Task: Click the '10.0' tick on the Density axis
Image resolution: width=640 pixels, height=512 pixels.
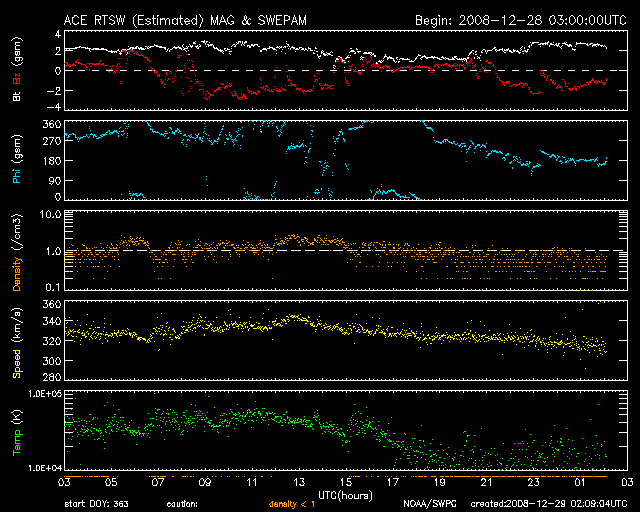Action: [50, 214]
